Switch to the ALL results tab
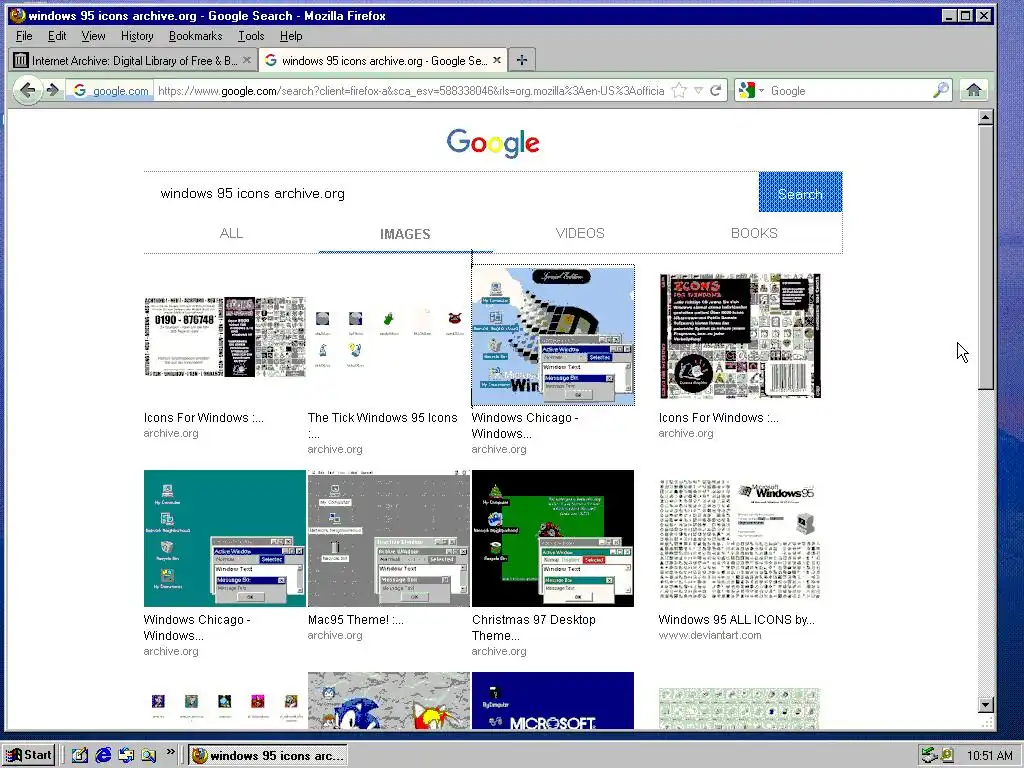This screenshot has height=768, width=1024. [x=231, y=233]
